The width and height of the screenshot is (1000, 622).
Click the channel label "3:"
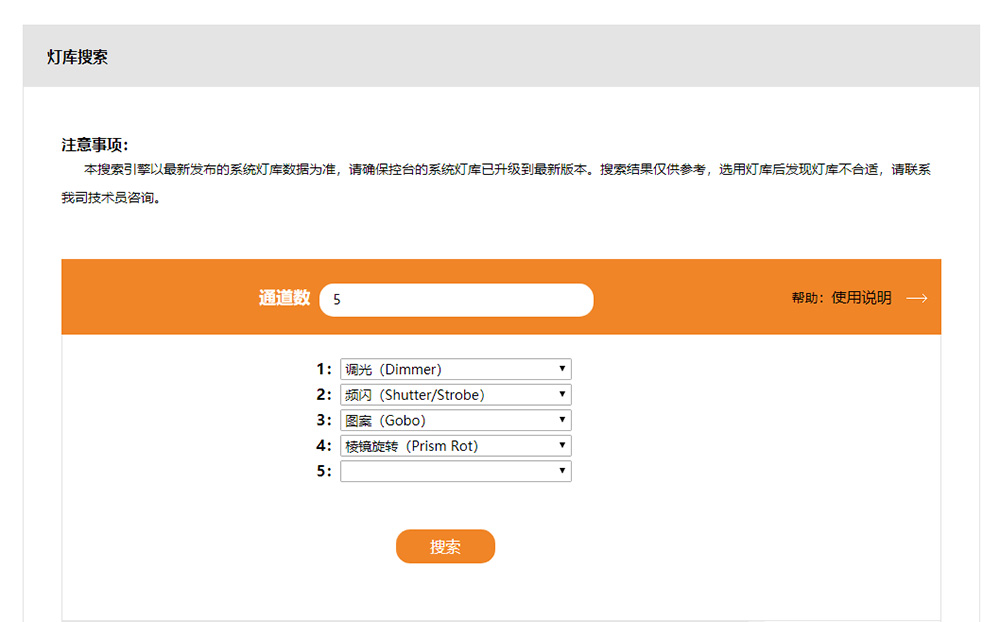pyautogui.click(x=324, y=420)
